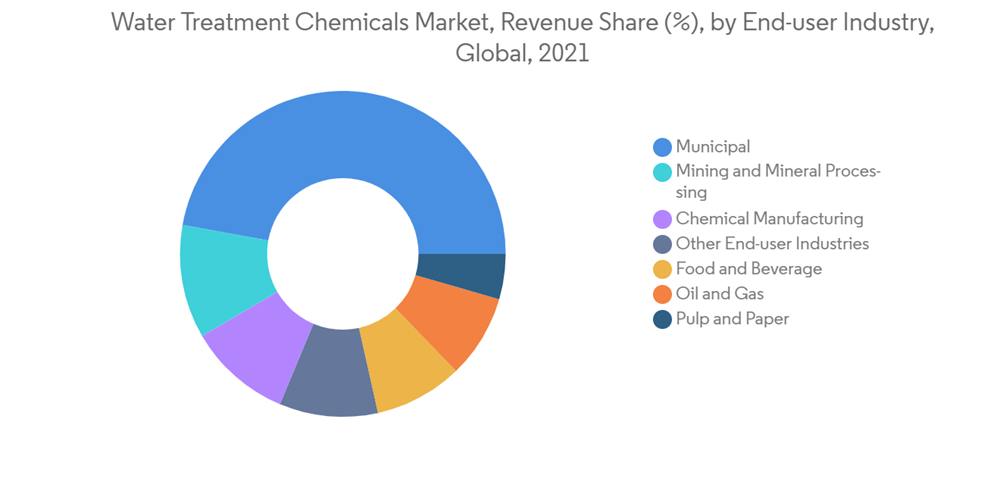Click the dark blue Pulp and Paper legend dot
This screenshot has height=504, width=1000.
point(662,319)
